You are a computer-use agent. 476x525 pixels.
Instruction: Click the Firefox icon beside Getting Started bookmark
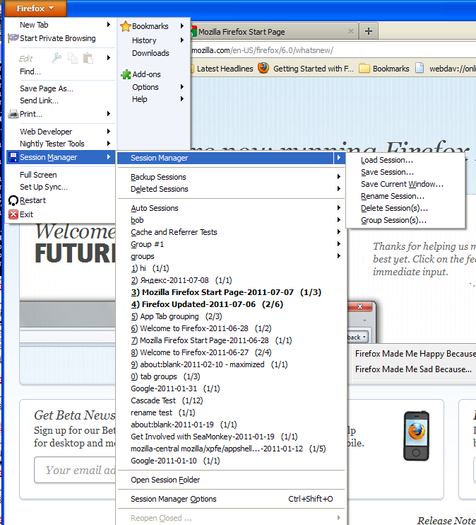pos(263,68)
